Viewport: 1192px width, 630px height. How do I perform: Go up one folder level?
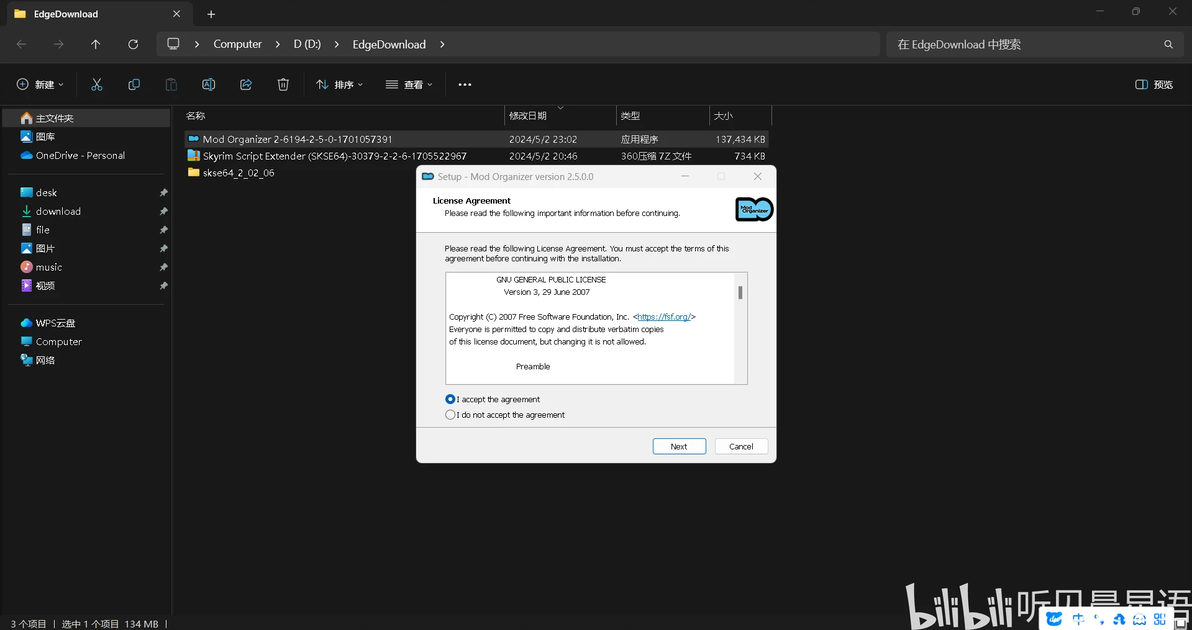point(96,44)
